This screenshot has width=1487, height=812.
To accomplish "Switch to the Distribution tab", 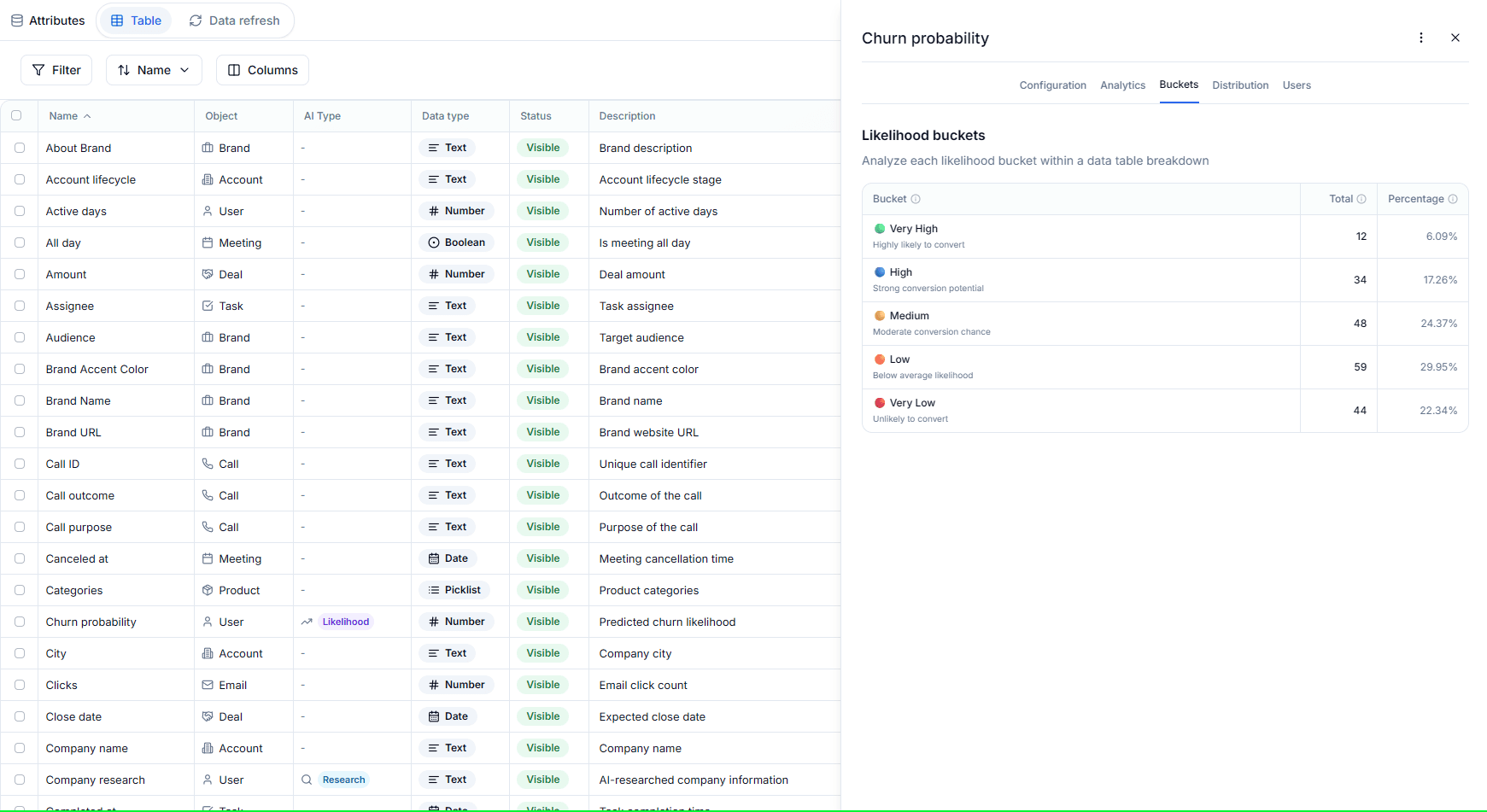I will [1240, 85].
